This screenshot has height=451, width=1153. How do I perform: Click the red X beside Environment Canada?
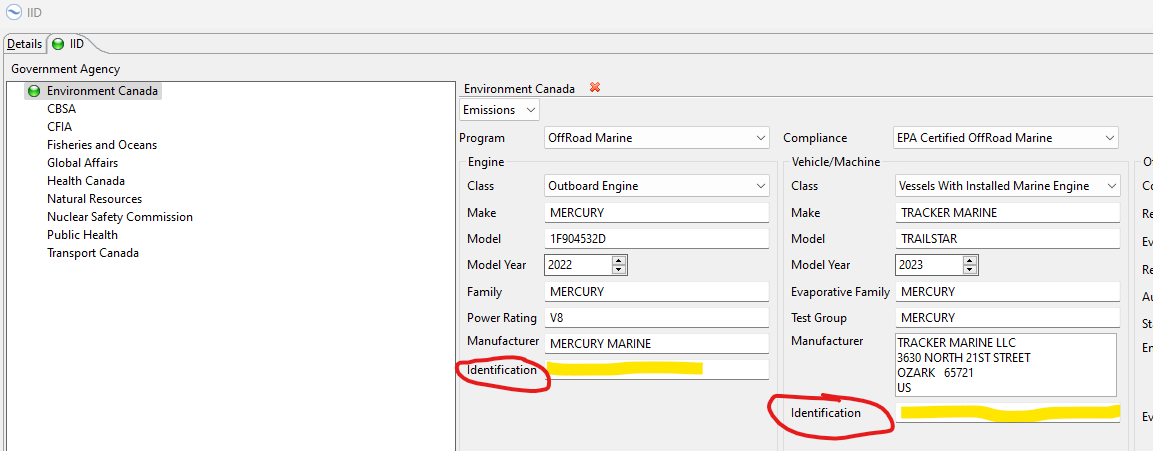tap(595, 88)
